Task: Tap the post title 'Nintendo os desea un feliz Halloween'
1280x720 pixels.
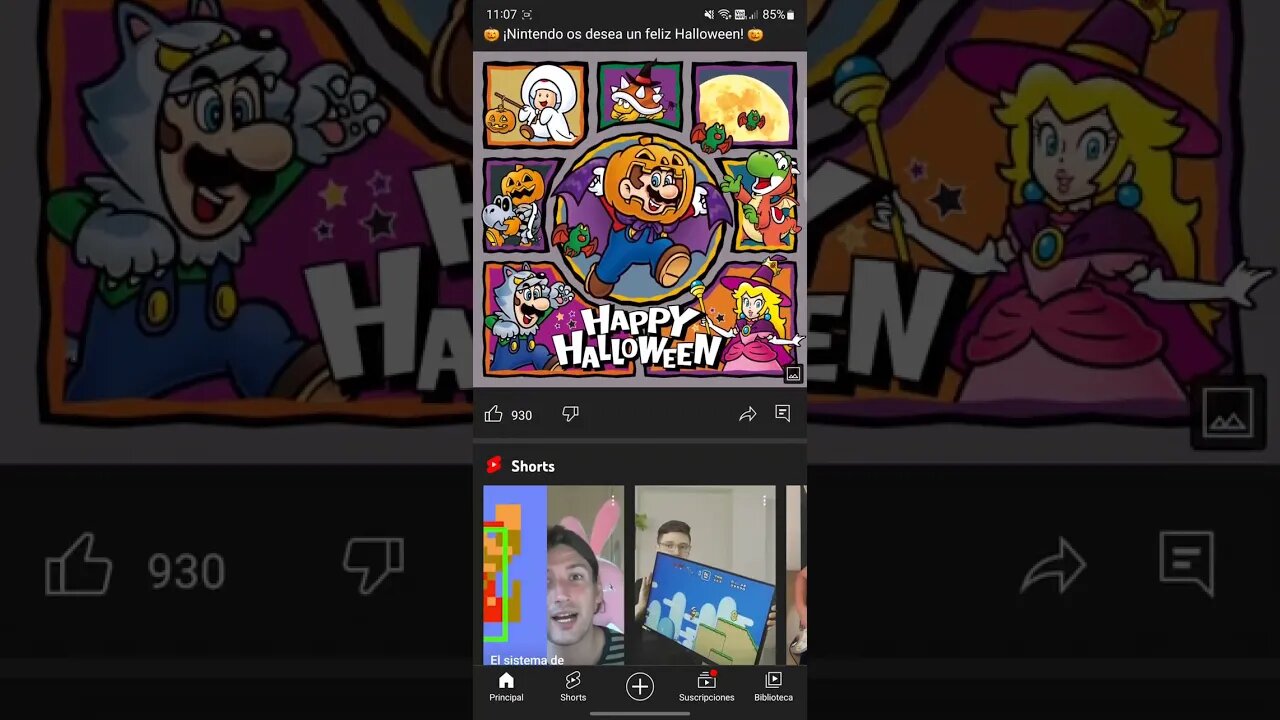Action: pos(623,34)
